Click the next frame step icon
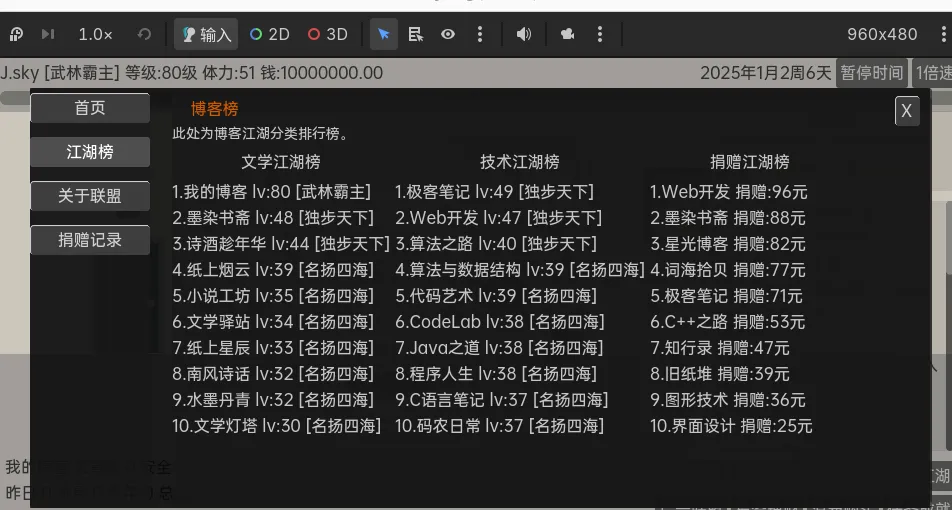Screen dimensions: 952x510 tap(48, 34)
